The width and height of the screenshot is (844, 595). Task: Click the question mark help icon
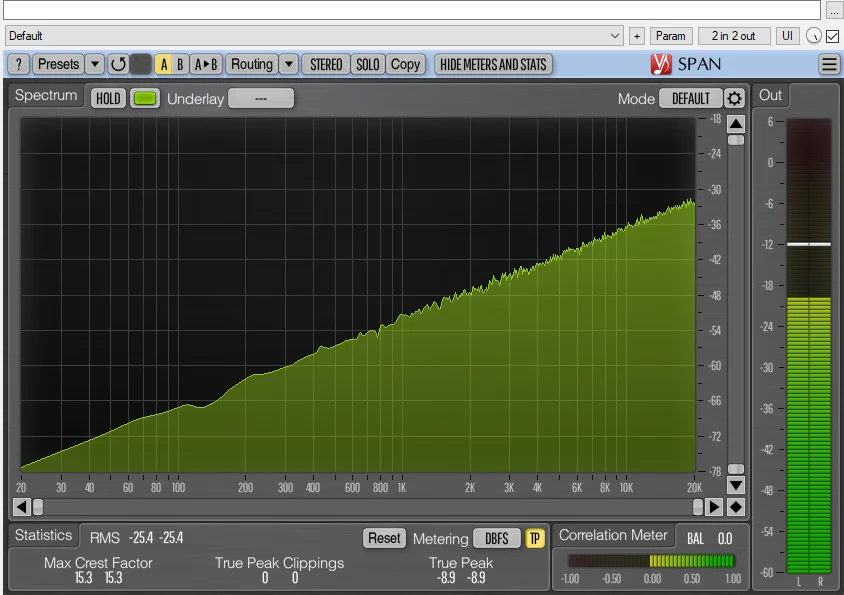(19, 64)
